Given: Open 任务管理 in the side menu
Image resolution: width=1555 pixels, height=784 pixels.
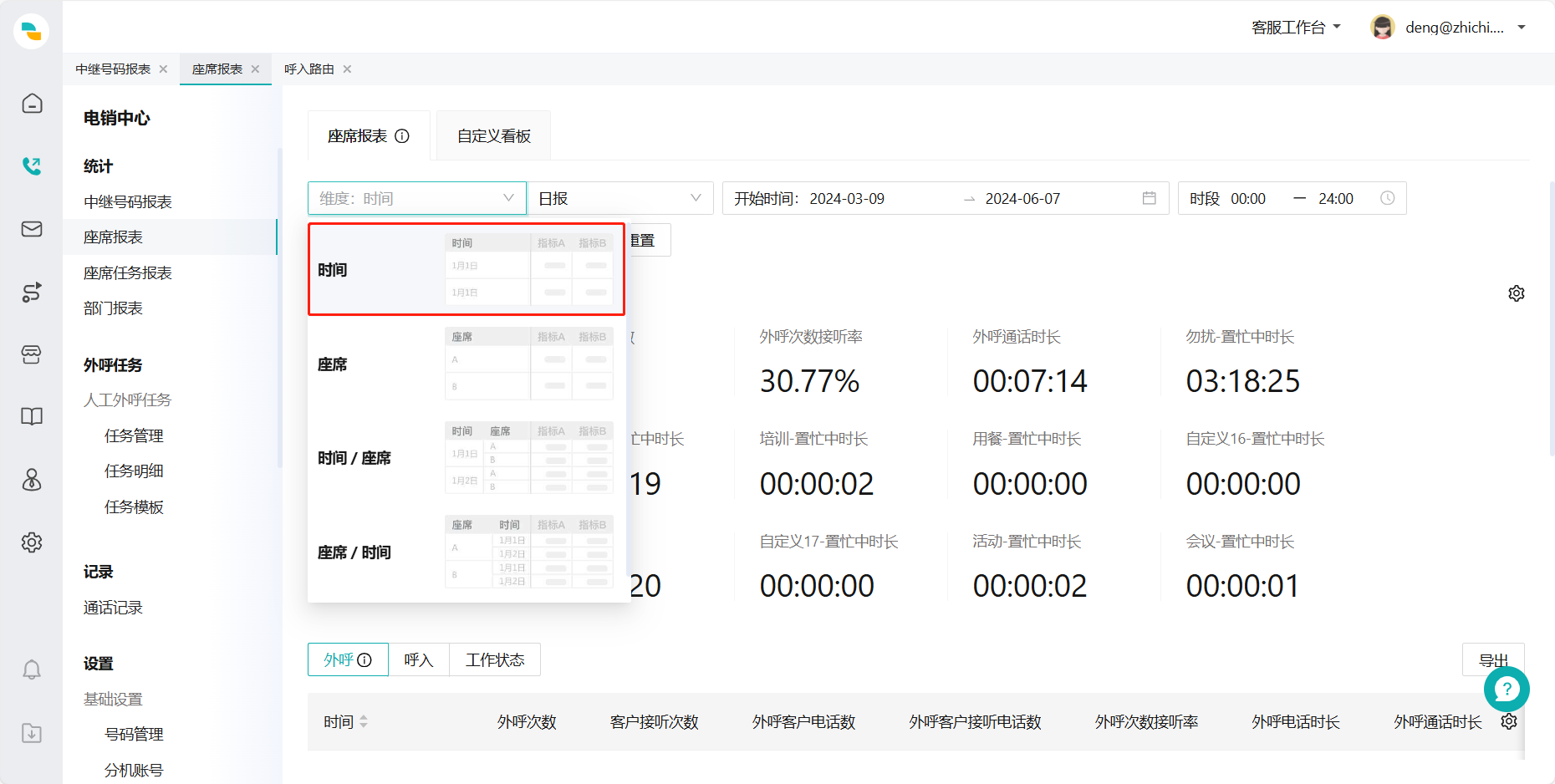Looking at the screenshot, I should [x=134, y=435].
